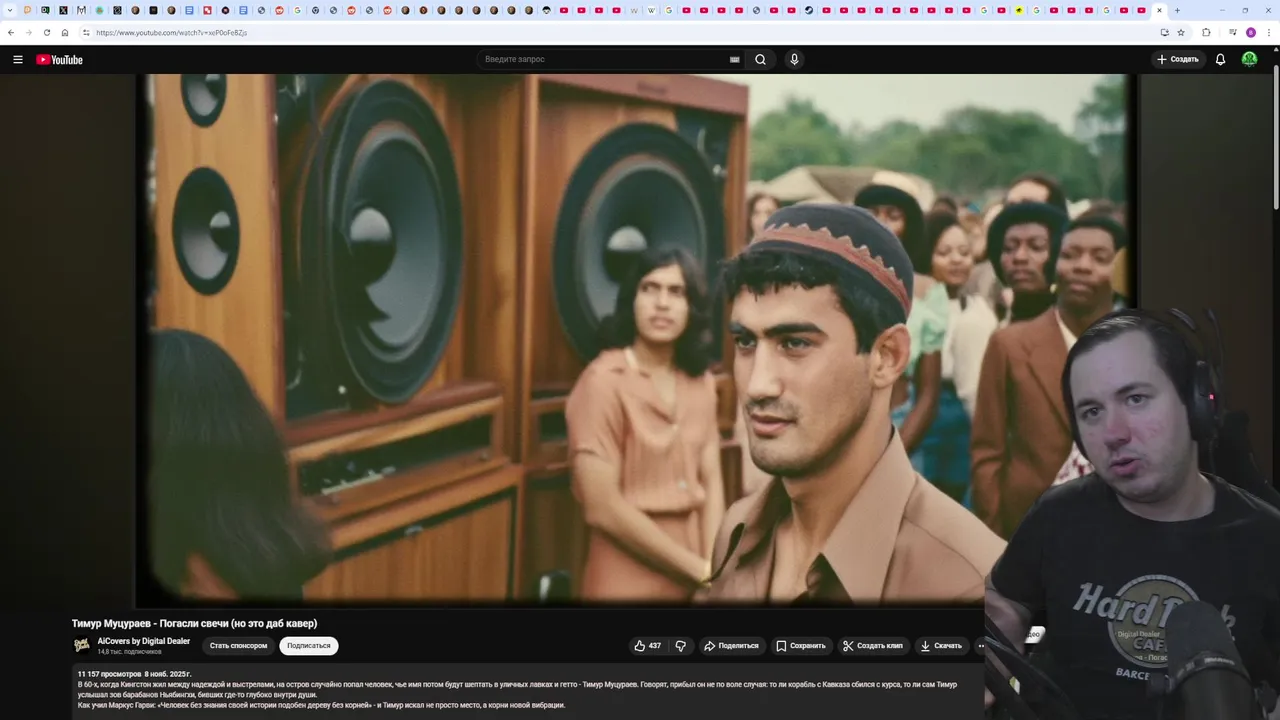
Task: Click the dislike thumbs-down icon
Action: [x=681, y=646]
